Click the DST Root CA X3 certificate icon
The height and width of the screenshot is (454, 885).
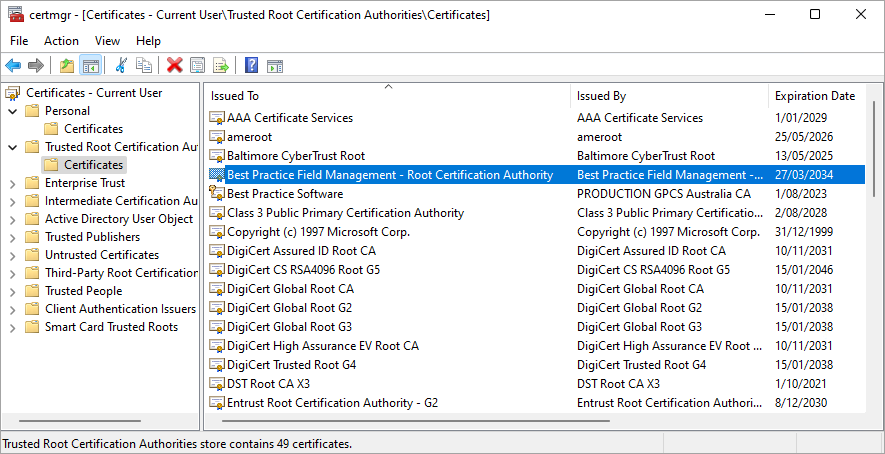pyautogui.click(x=217, y=384)
